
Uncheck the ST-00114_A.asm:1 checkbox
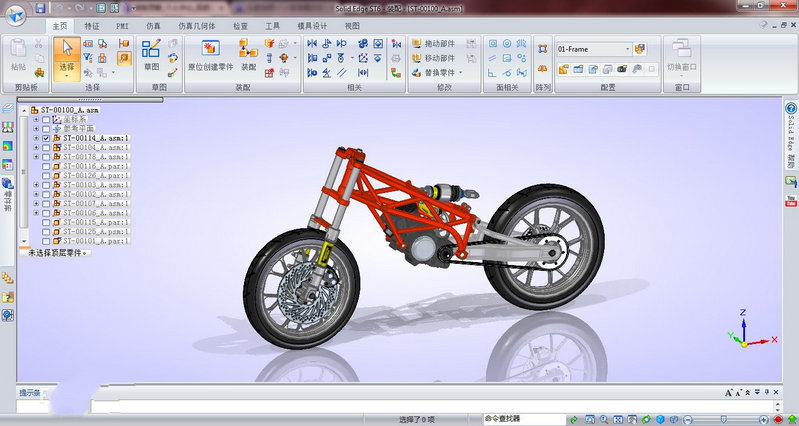pos(46,138)
